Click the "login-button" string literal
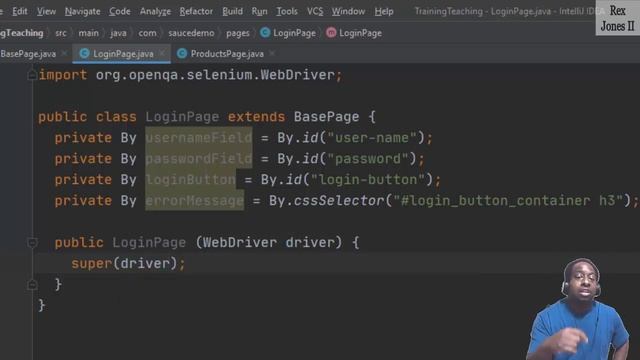This screenshot has height=360, width=640. coord(368,180)
